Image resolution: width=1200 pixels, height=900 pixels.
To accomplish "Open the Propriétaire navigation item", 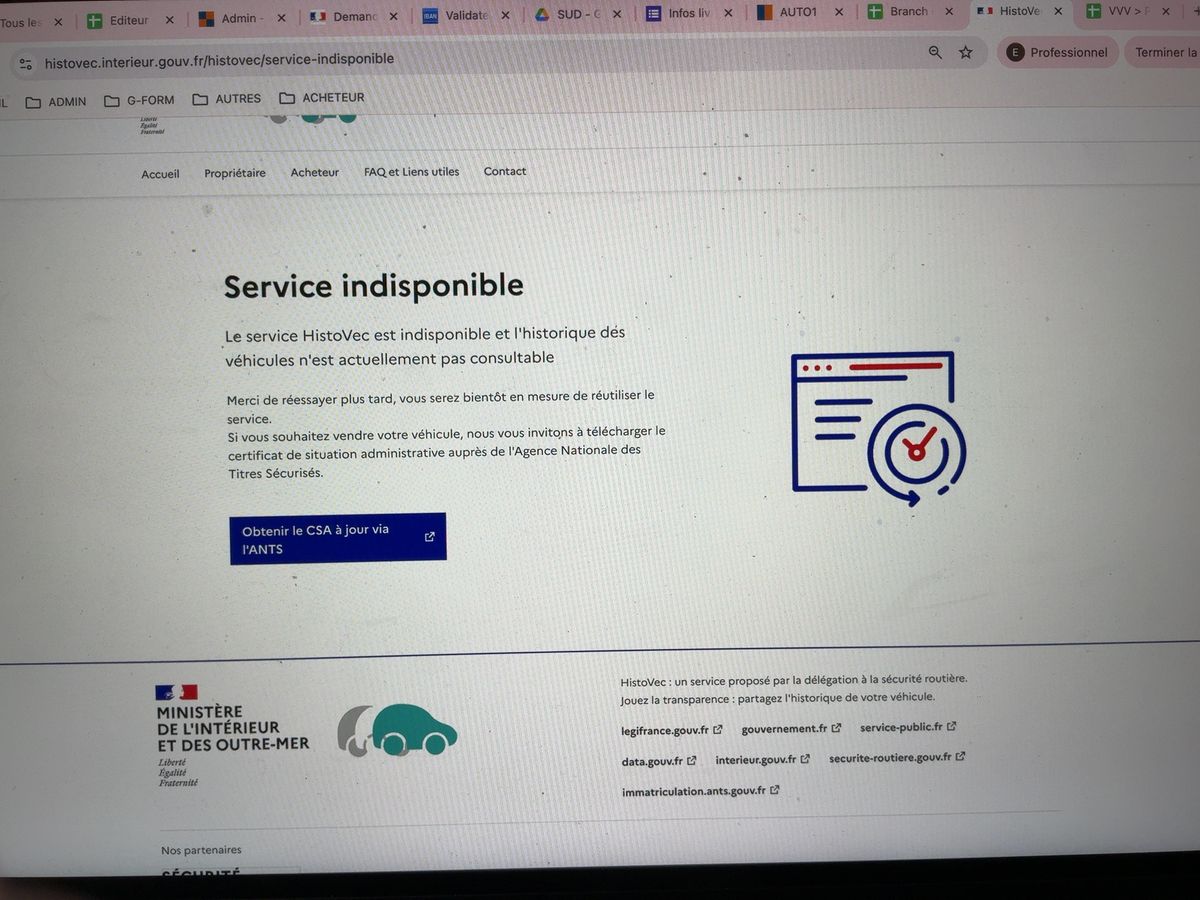I will coord(235,173).
